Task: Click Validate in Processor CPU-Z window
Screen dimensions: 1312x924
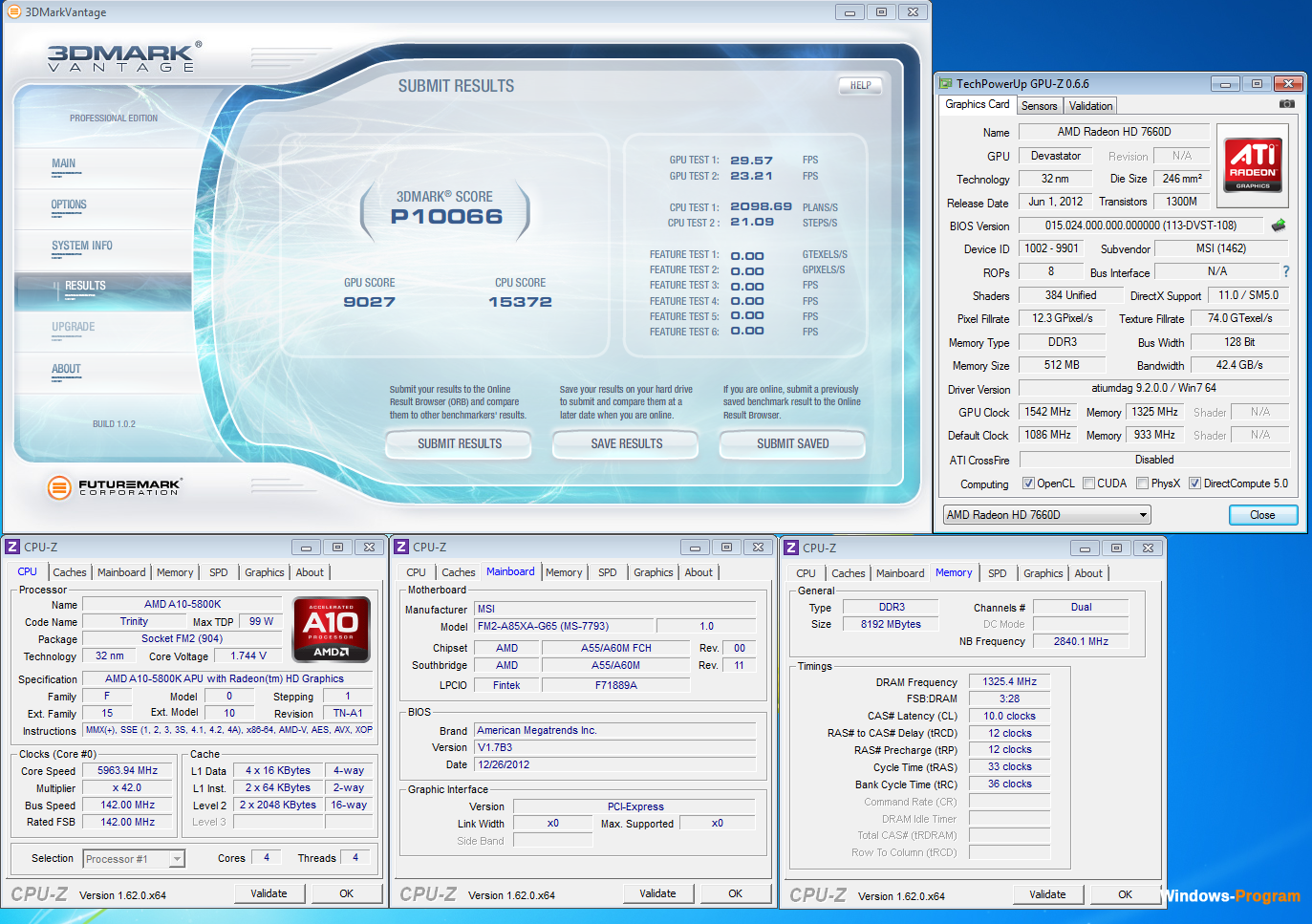Action: [x=269, y=893]
